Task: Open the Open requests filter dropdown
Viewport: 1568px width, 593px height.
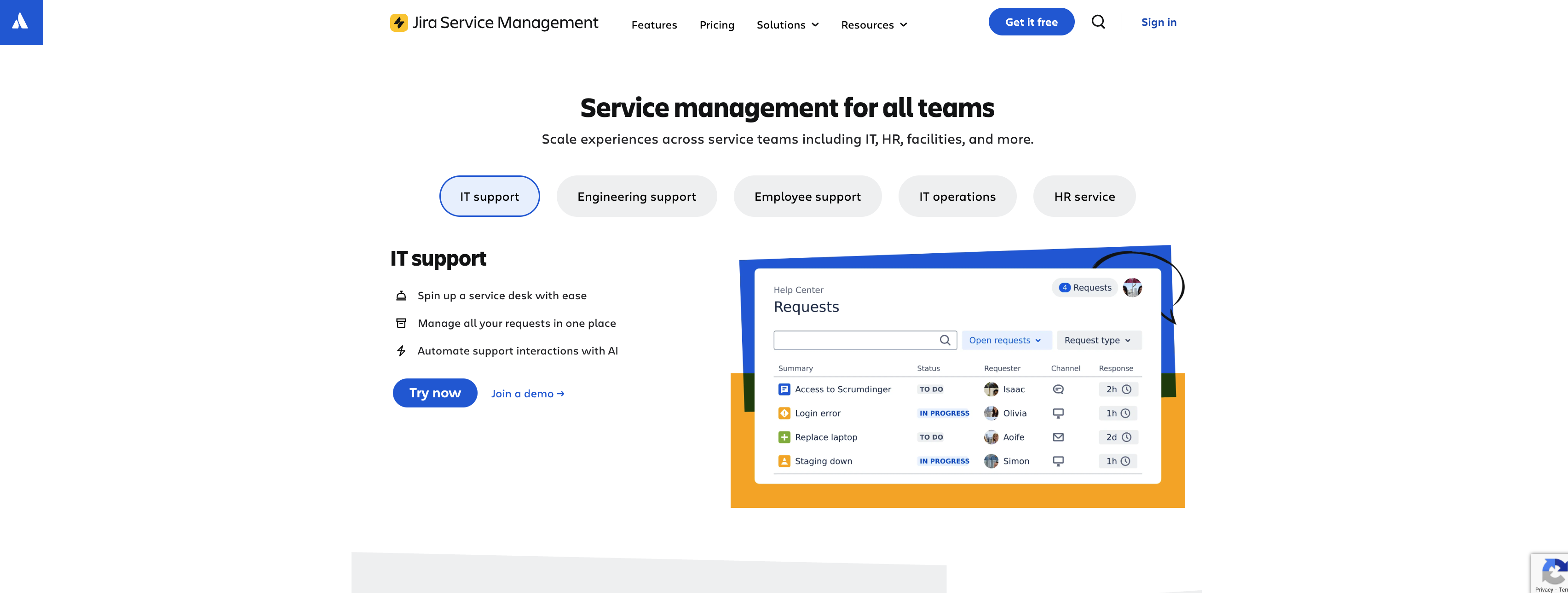Action: pyautogui.click(x=1007, y=340)
